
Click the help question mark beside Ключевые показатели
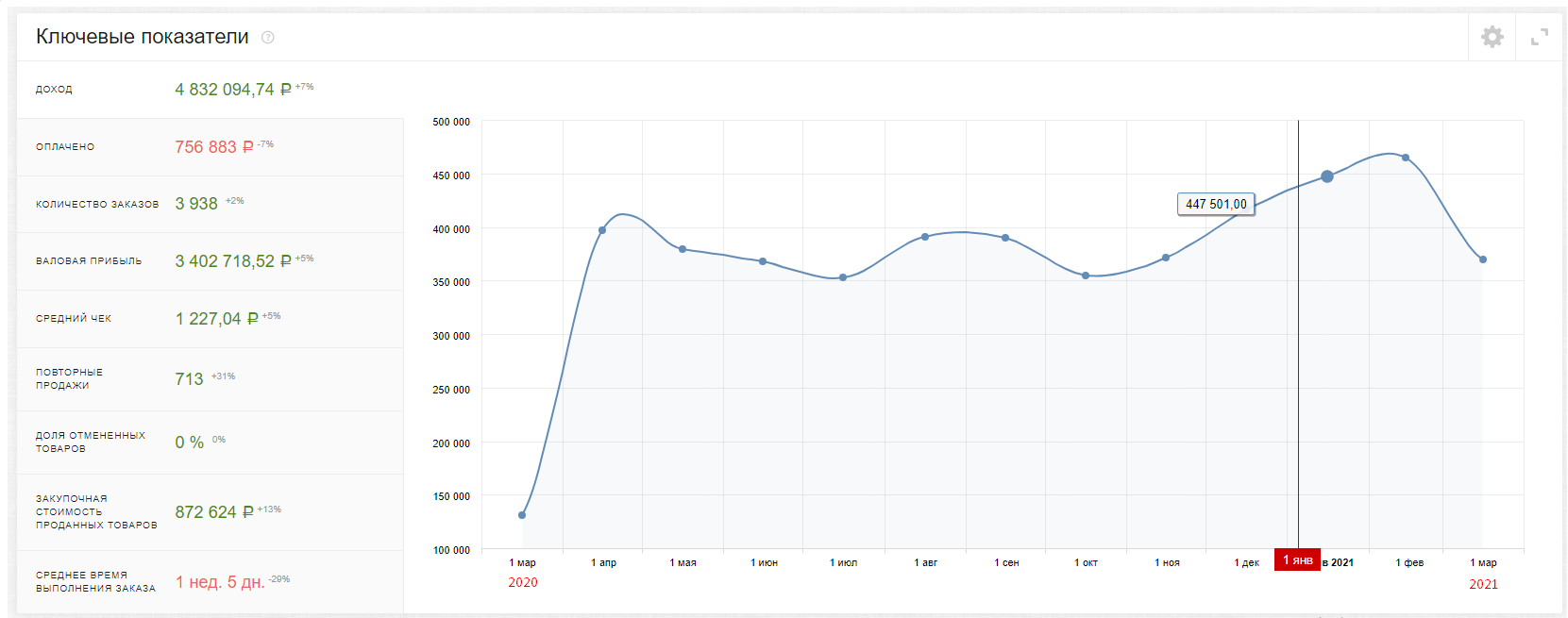point(268,38)
